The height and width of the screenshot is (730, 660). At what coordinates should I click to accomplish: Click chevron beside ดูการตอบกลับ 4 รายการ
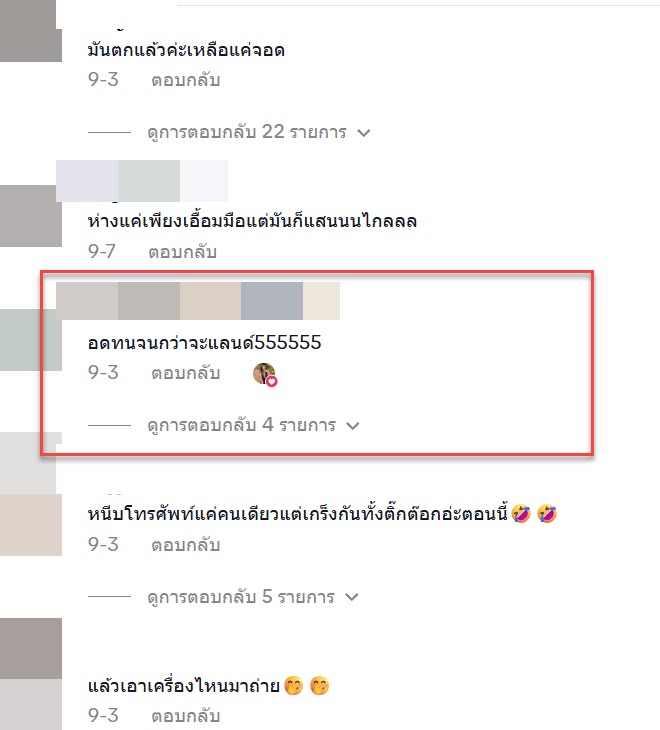(353, 426)
